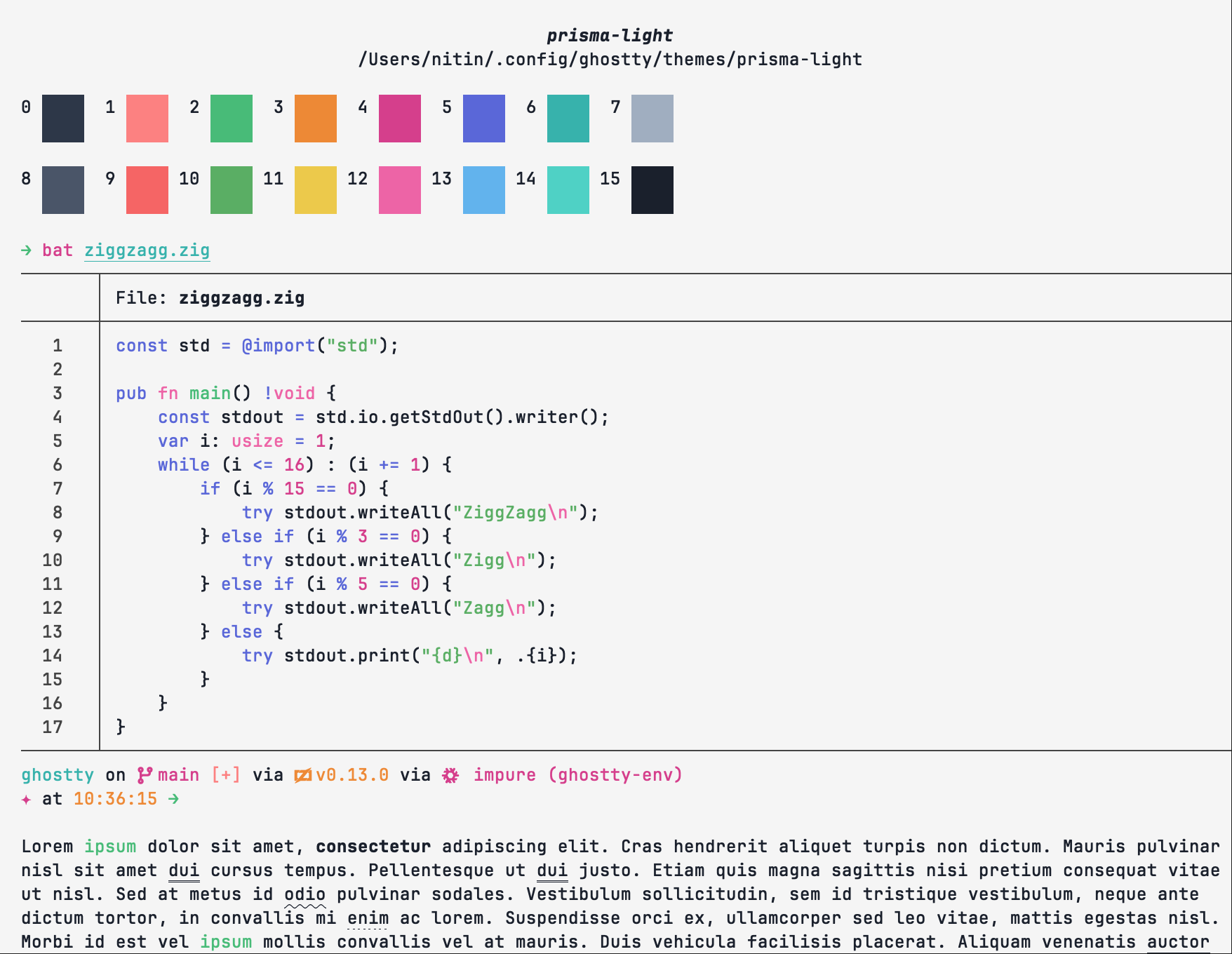This screenshot has height=954, width=1232.
Task: Pick the indigo swatch numbered 5
Action: (484, 119)
